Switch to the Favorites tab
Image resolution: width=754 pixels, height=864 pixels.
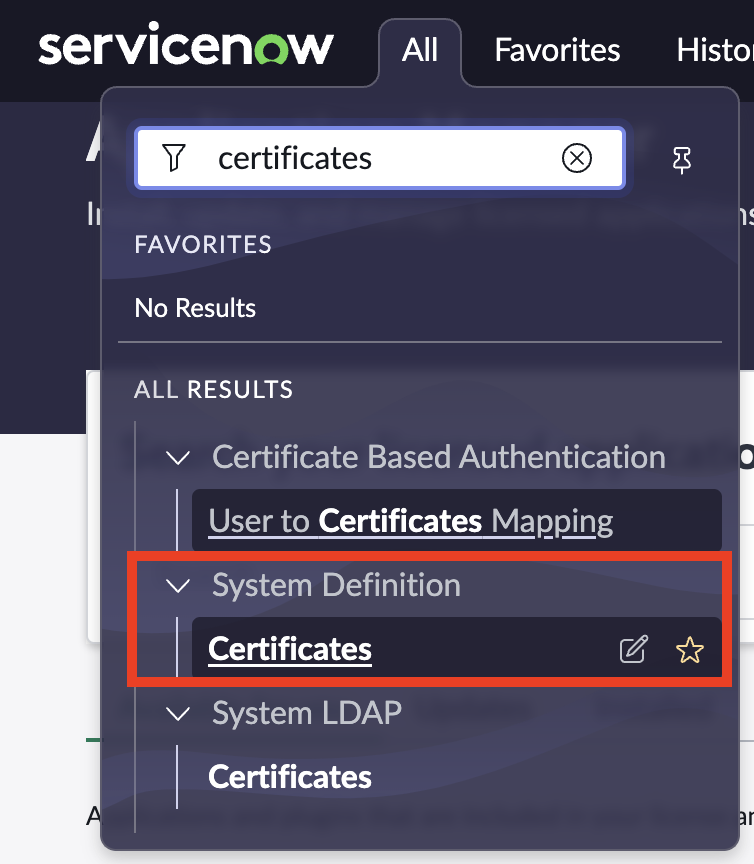(557, 50)
